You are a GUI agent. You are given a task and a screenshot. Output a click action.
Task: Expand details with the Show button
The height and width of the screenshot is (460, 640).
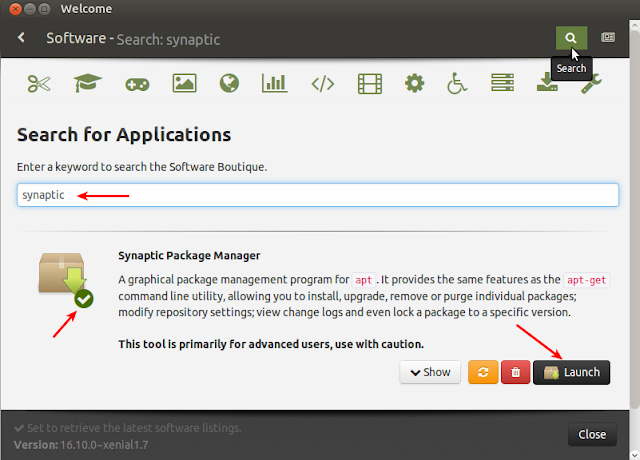coord(430,372)
